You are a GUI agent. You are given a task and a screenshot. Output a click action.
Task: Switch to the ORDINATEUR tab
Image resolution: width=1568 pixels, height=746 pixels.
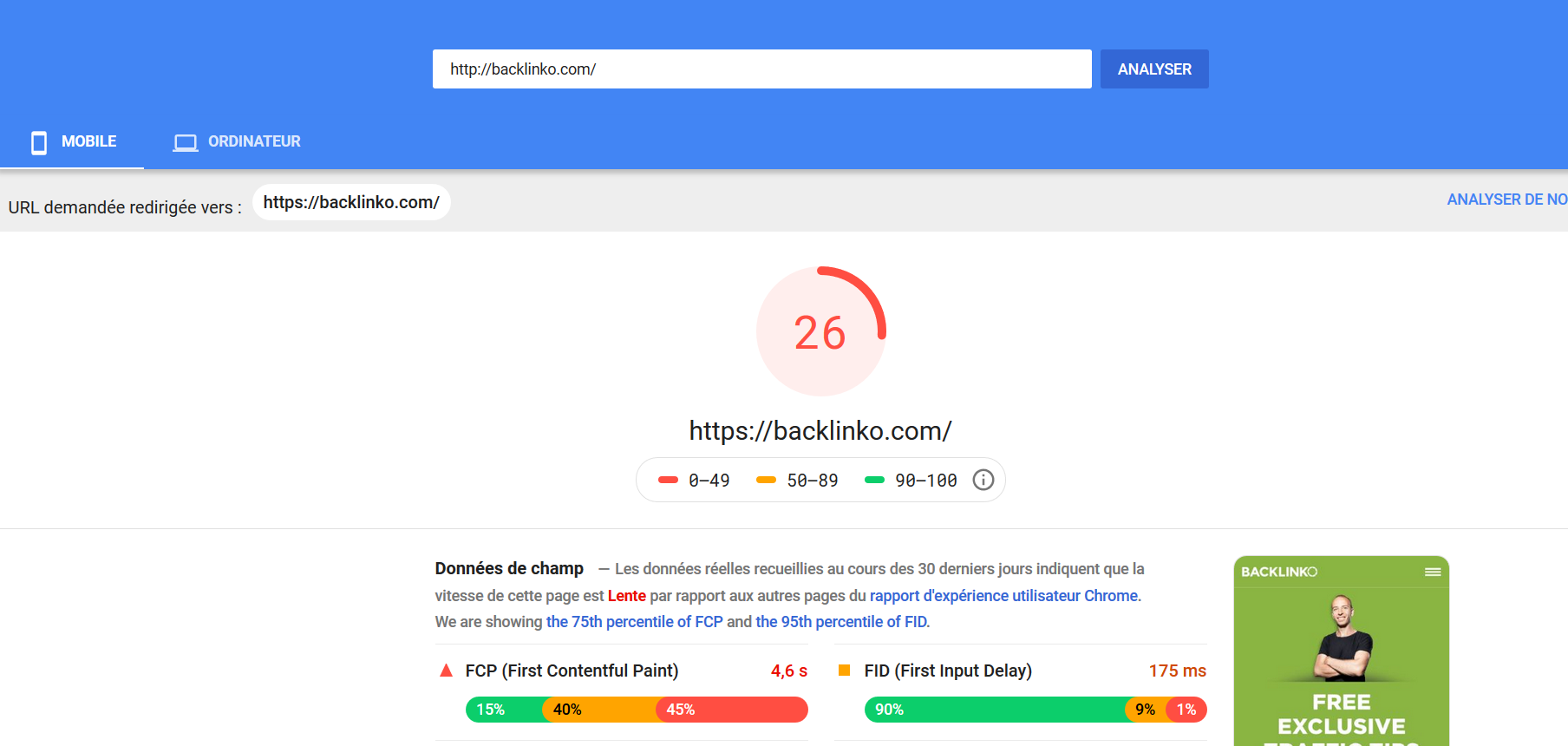click(237, 142)
